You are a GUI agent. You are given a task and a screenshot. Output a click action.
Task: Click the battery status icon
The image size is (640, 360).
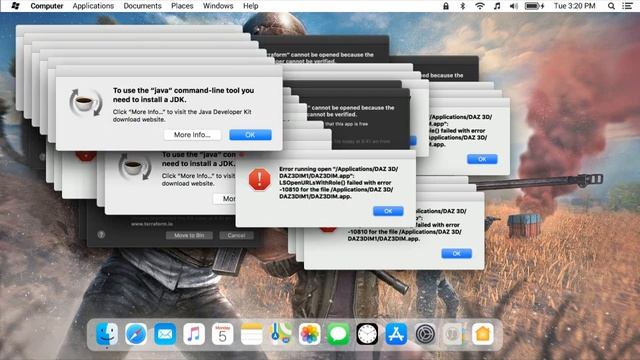534,6
